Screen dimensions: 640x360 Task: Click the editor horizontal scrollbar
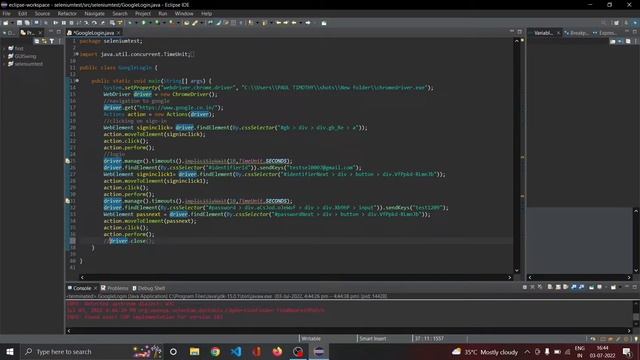click(296, 277)
